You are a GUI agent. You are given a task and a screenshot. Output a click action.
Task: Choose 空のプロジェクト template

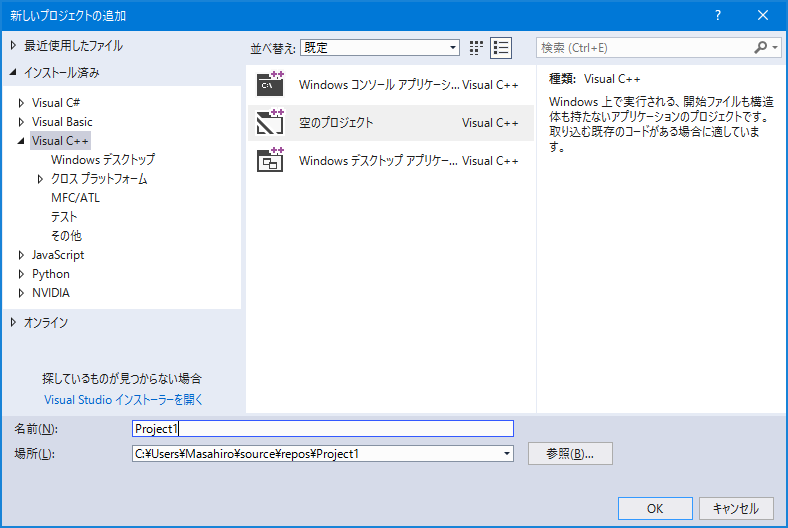[391, 123]
